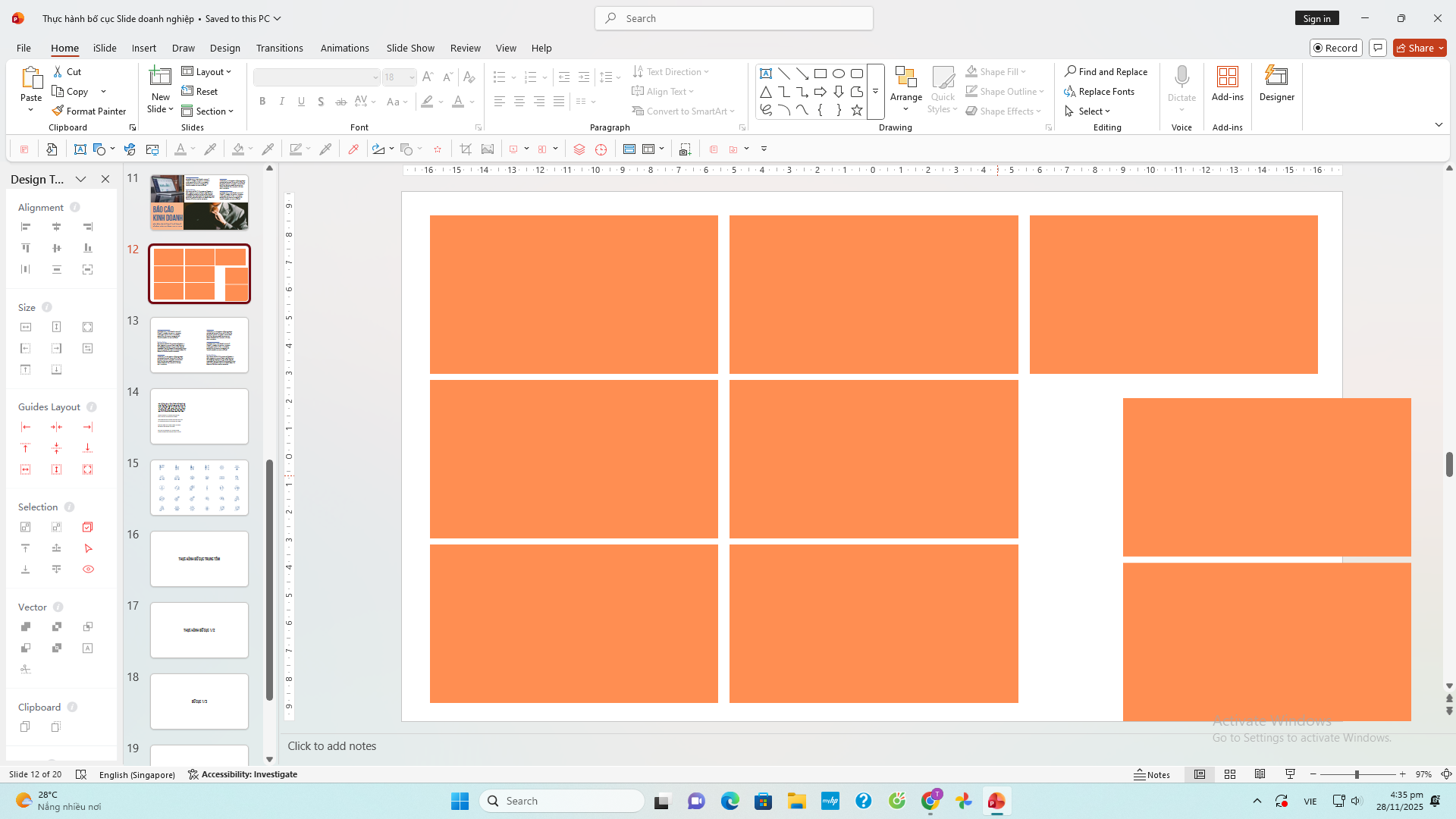The width and height of the screenshot is (1456, 819).
Task: Switch to the iSlide tab
Action: pos(105,48)
